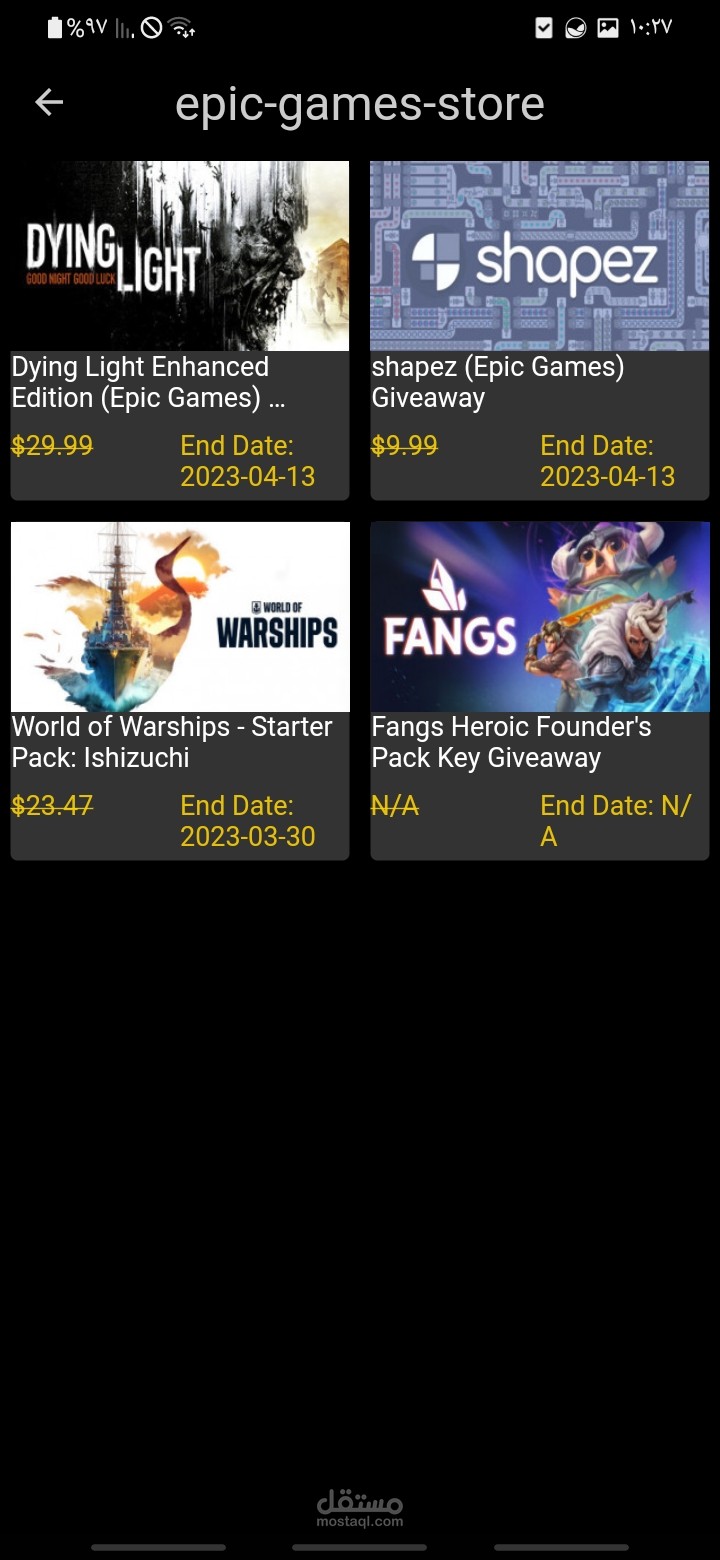Tap the checkmark notification icon
The width and height of the screenshot is (720, 1560).
pos(544,28)
